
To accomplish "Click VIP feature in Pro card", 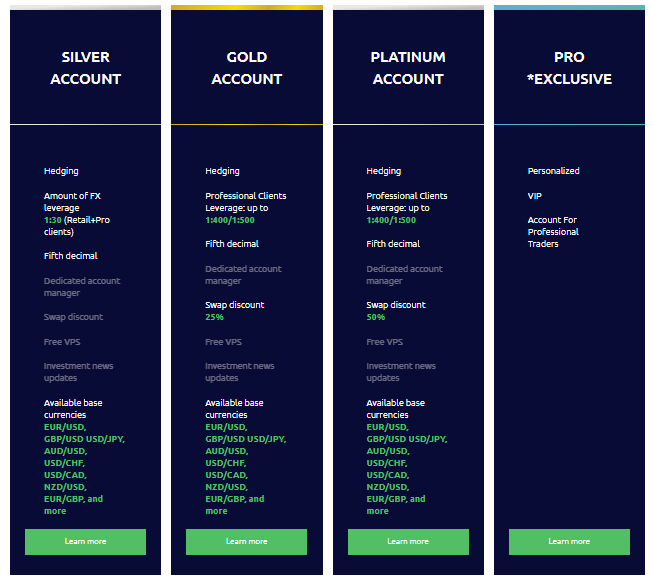I will [535, 196].
